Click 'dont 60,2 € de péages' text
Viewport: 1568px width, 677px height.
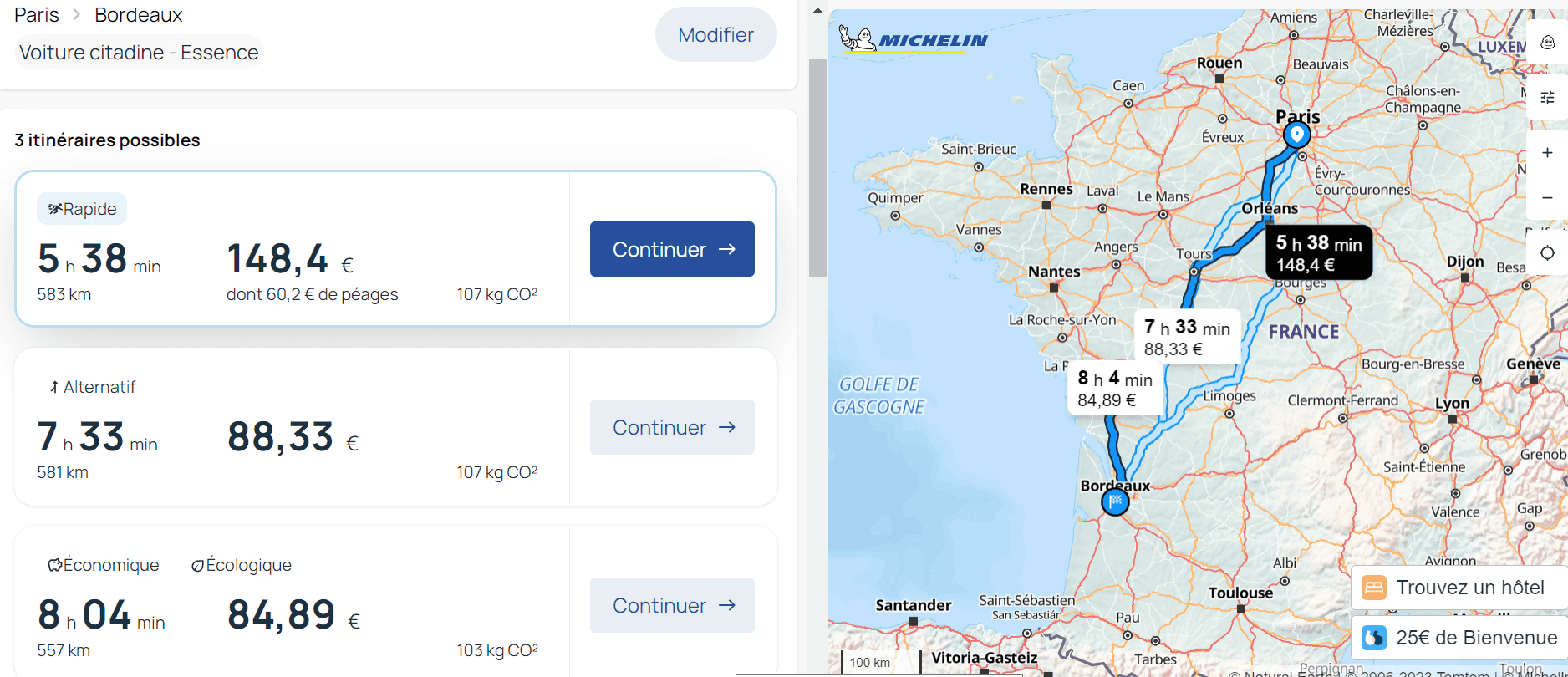[313, 294]
